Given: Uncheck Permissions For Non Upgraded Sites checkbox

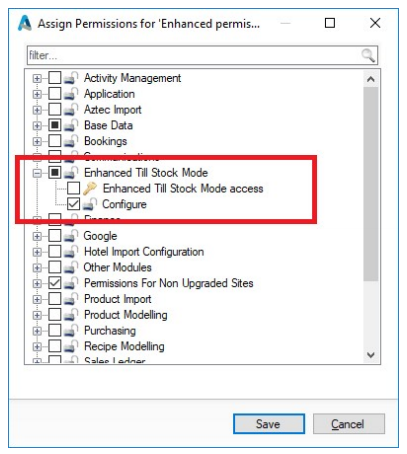Looking at the screenshot, I should click(x=55, y=283).
